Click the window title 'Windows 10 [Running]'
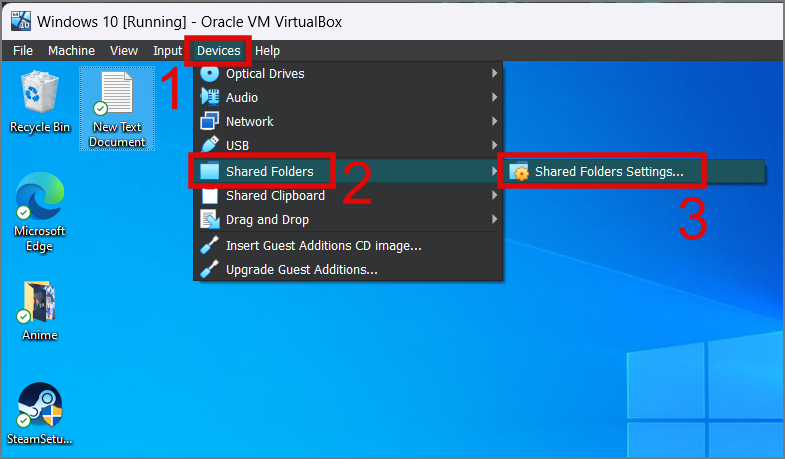The image size is (785, 459). (x=112, y=22)
